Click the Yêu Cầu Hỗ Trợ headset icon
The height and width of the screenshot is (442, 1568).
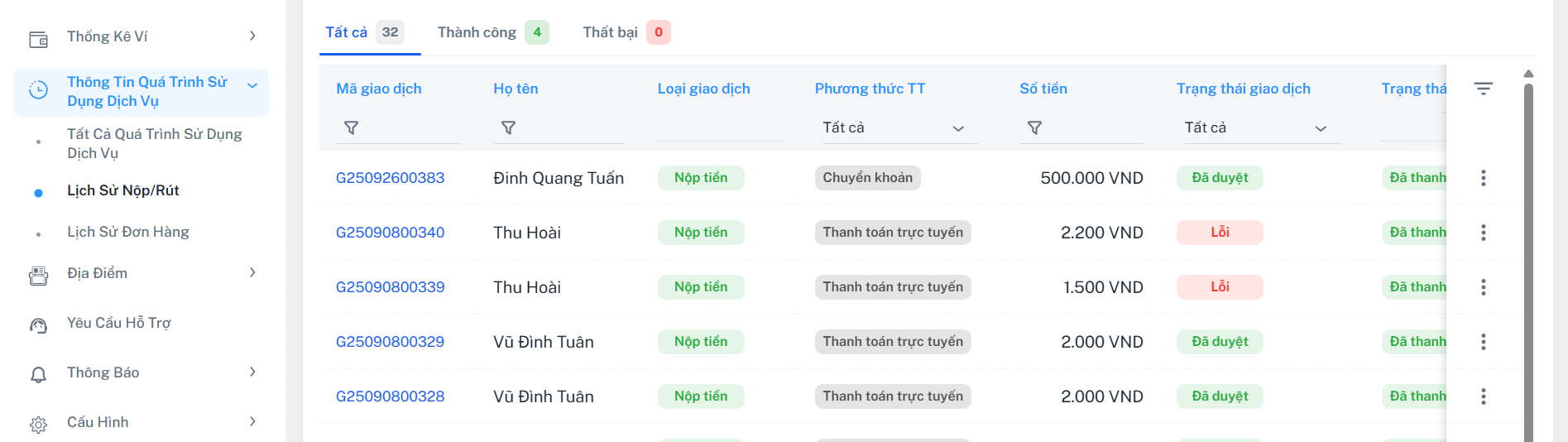pyautogui.click(x=39, y=325)
